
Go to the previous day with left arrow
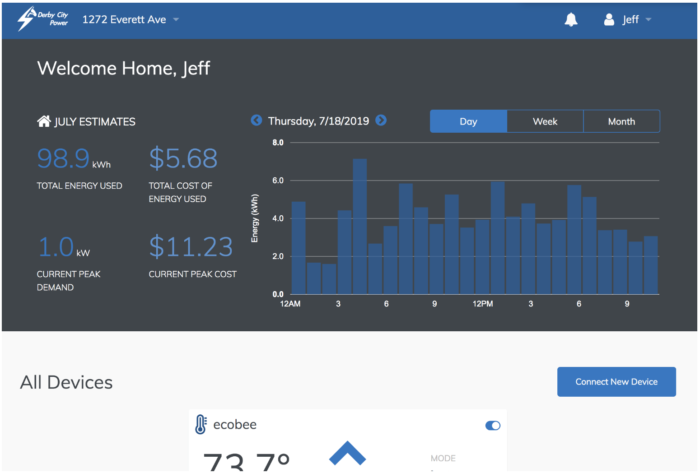(256, 121)
